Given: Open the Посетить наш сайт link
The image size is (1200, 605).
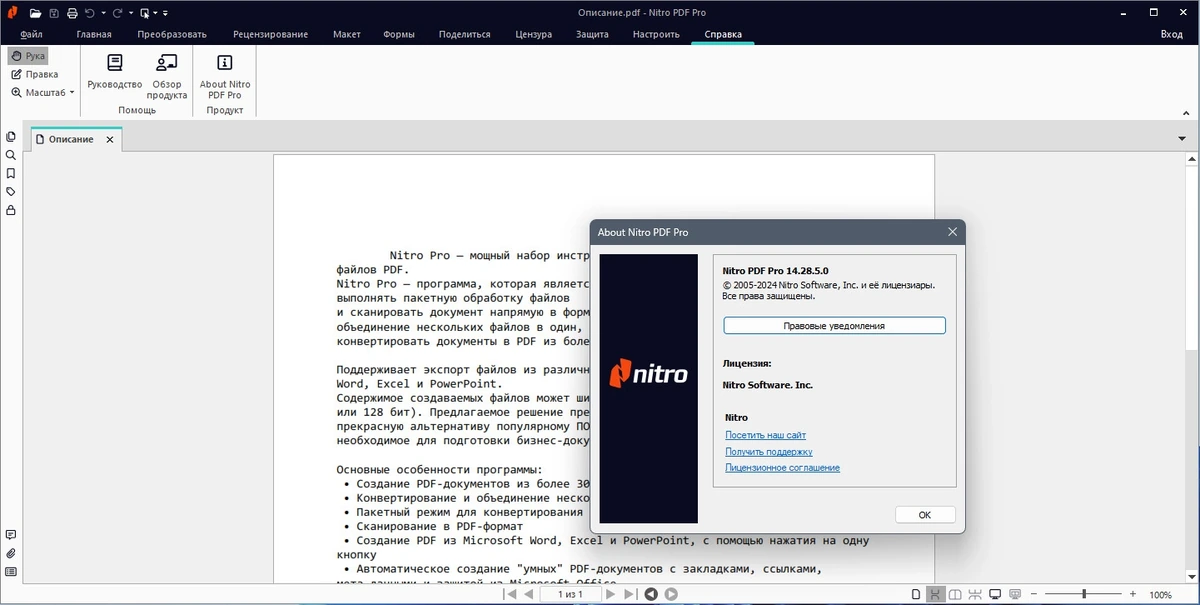Looking at the screenshot, I should tap(765, 435).
